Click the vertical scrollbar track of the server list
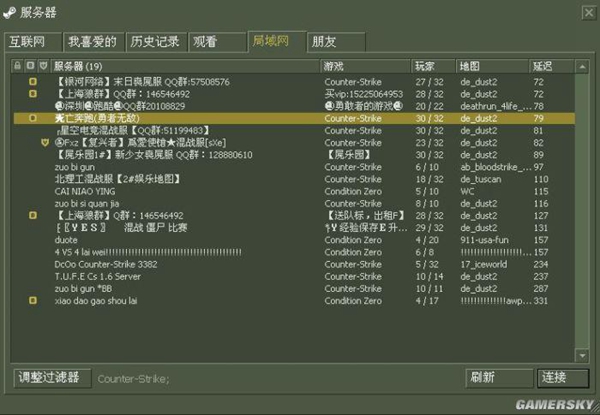The height and width of the screenshot is (415, 600). 582,211
